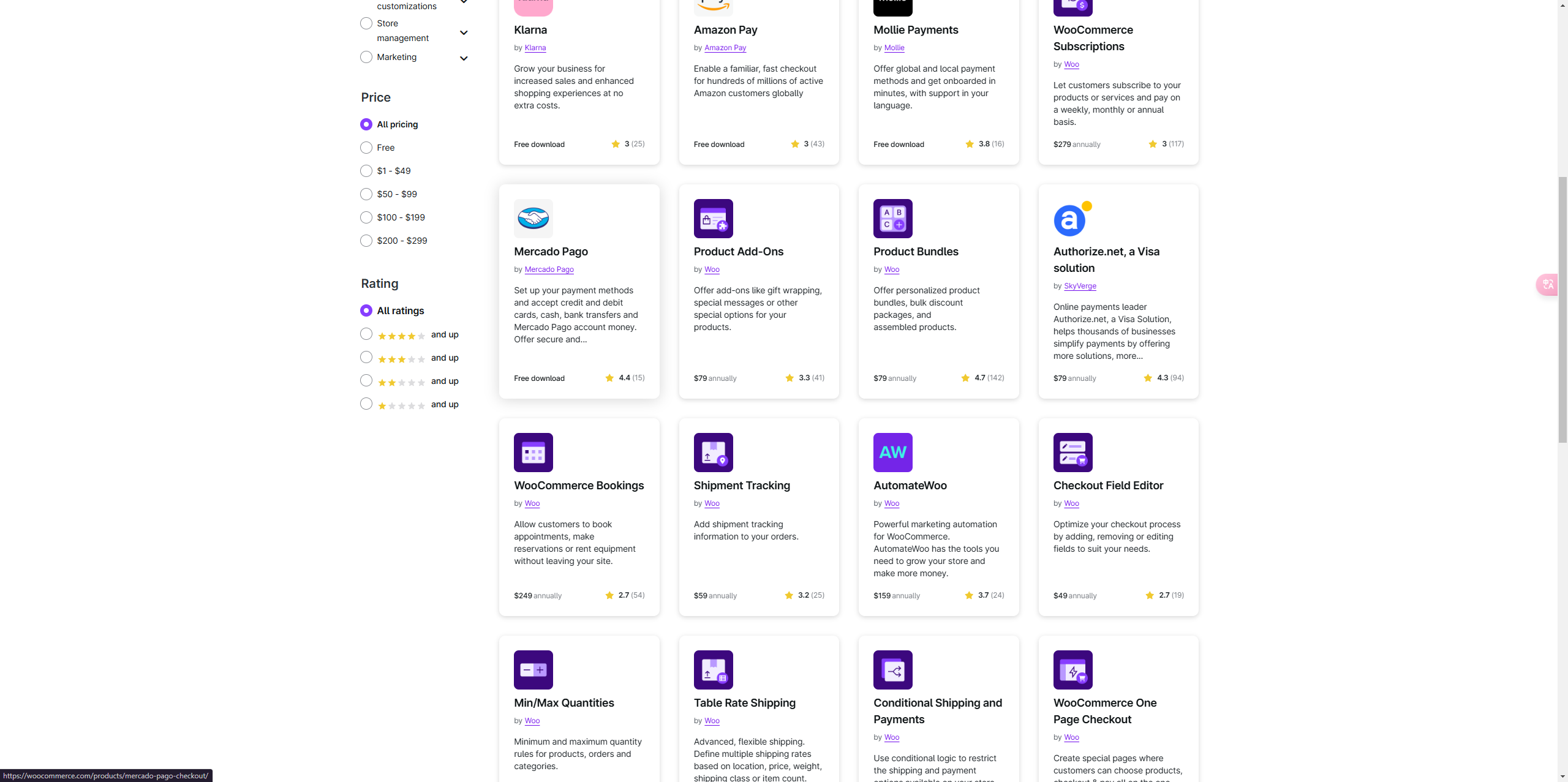Click the page vertical scrollbar thumb
The height and width of the screenshot is (782, 1568).
point(1562,309)
